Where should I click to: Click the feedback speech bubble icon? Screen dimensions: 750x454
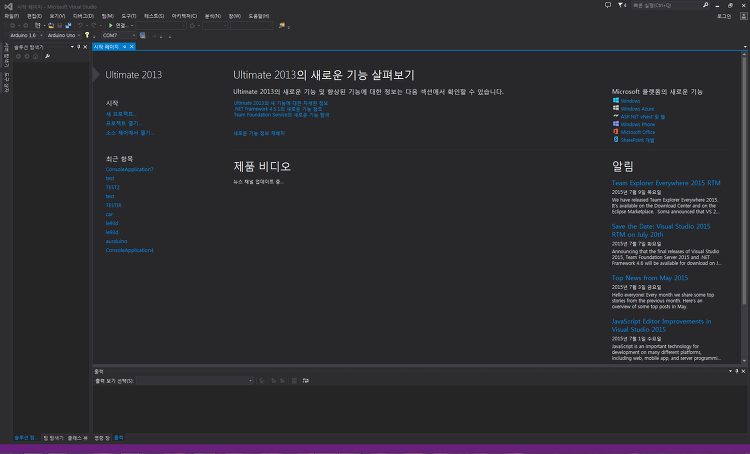click(x=608, y=5)
